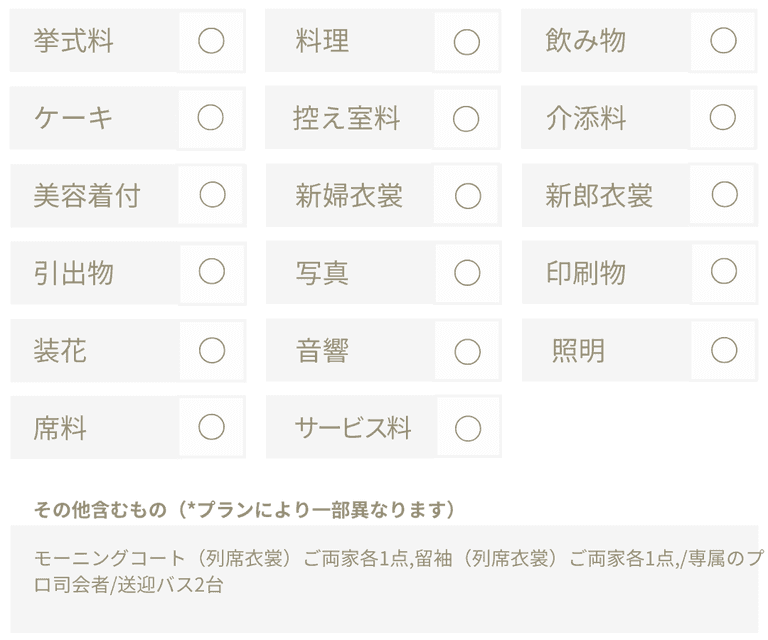
Task: Select the 料理 radio button
Action: coord(467,42)
